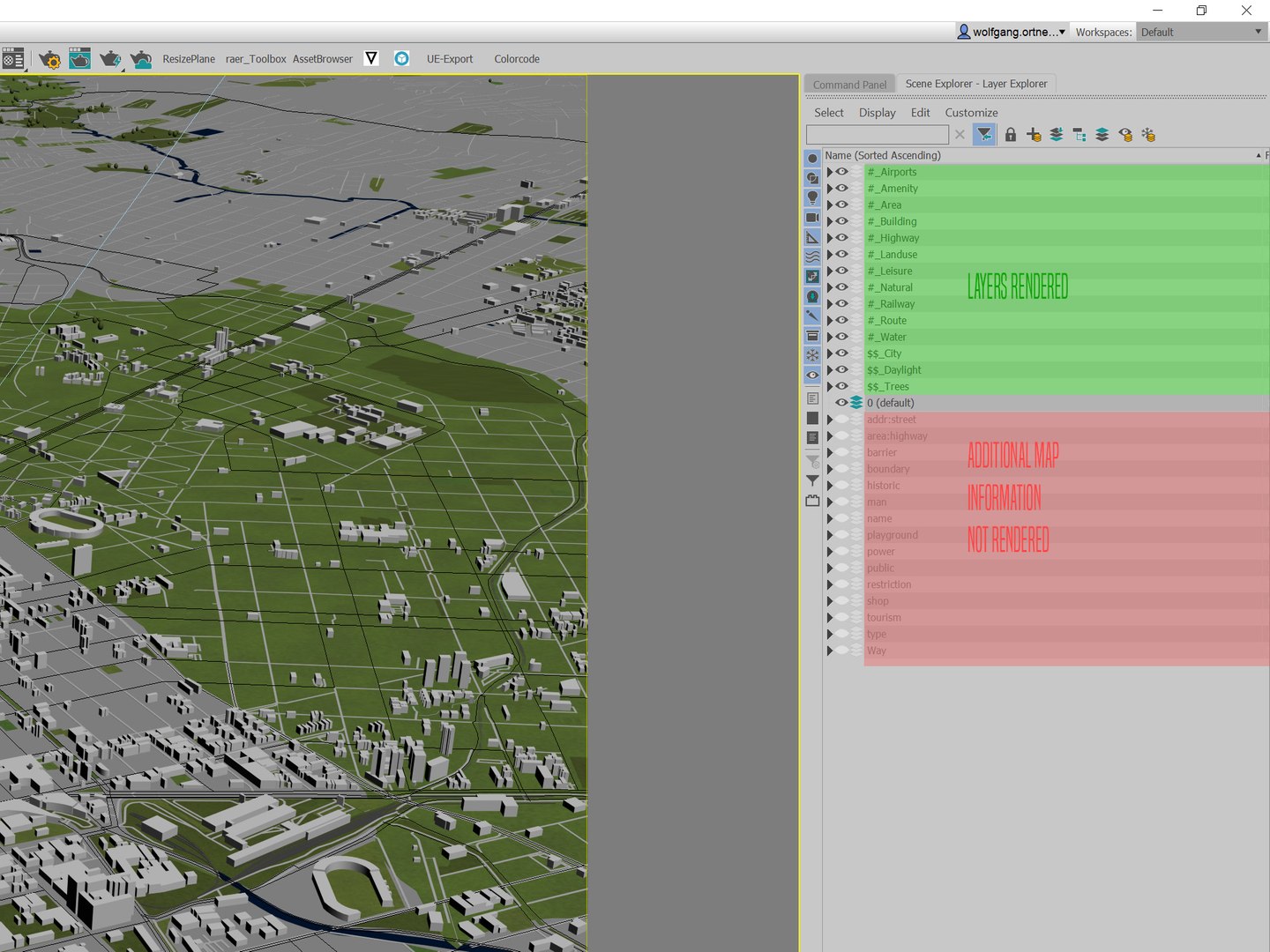Click the raer_Toolbox toolbar button
The height and width of the screenshot is (952, 1270).
pos(256,59)
